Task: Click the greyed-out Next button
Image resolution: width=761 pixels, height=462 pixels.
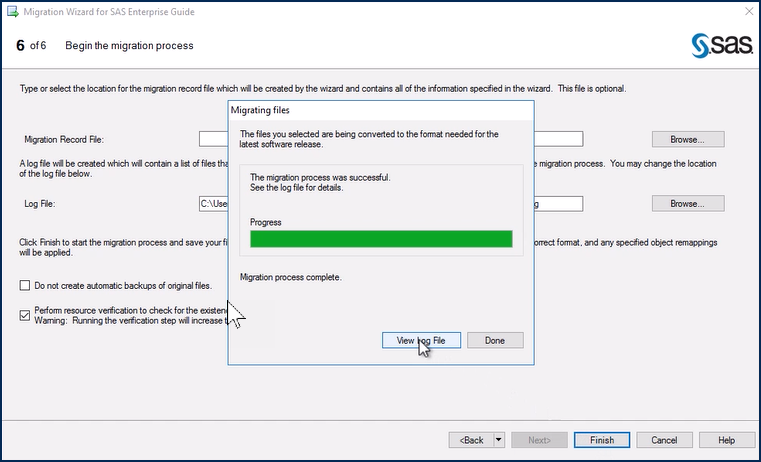Action: (538, 440)
